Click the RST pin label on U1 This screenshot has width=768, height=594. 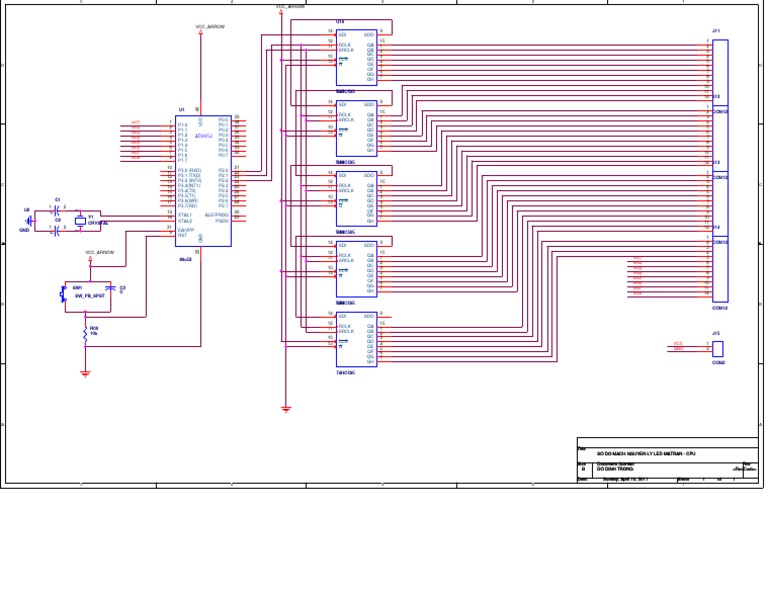click(x=182, y=235)
